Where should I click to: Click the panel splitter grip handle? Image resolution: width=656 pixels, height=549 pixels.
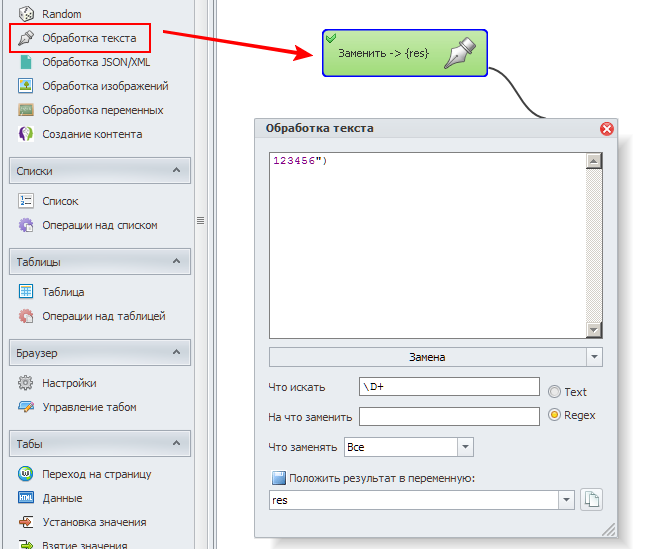tap(200, 221)
